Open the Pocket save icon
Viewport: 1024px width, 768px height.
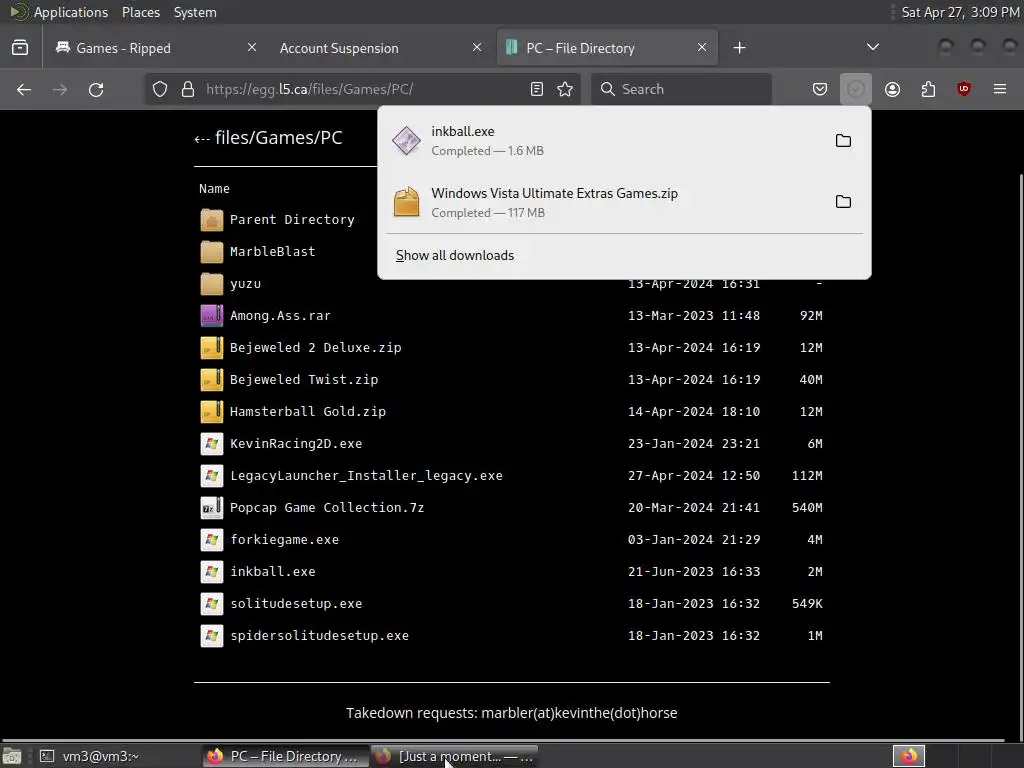[820, 89]
